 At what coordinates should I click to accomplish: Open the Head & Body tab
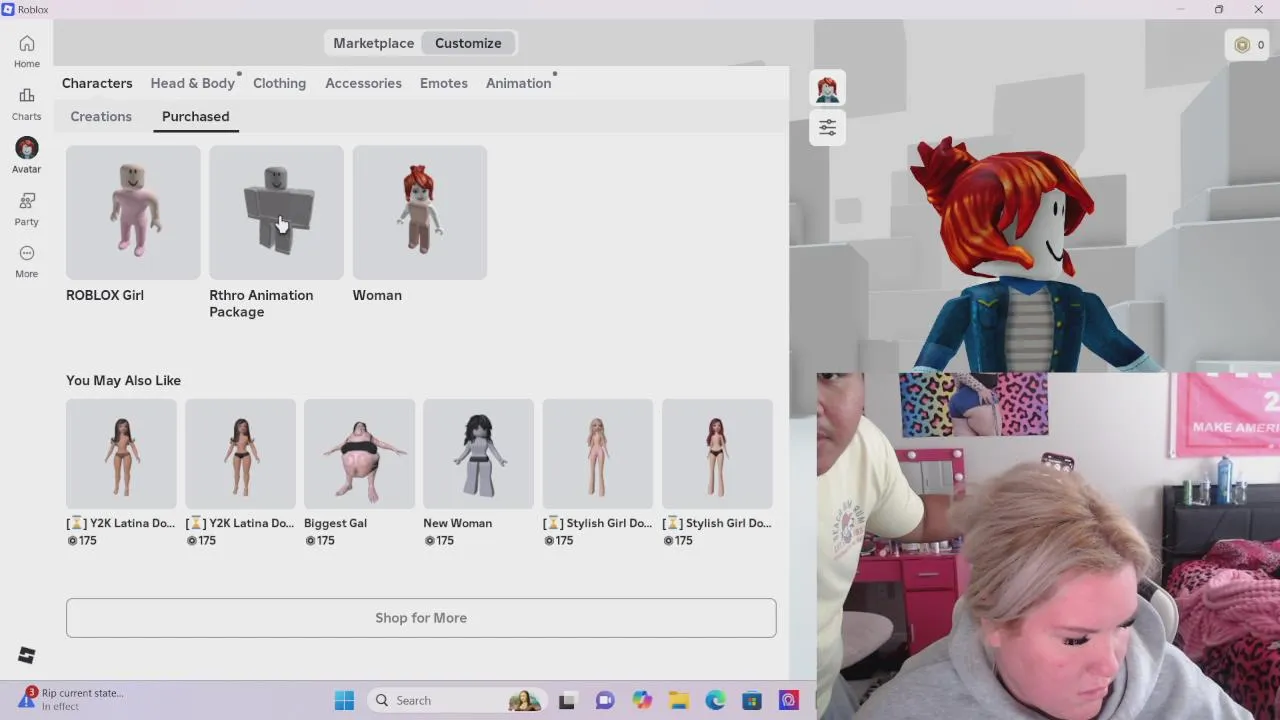(193, 83)
